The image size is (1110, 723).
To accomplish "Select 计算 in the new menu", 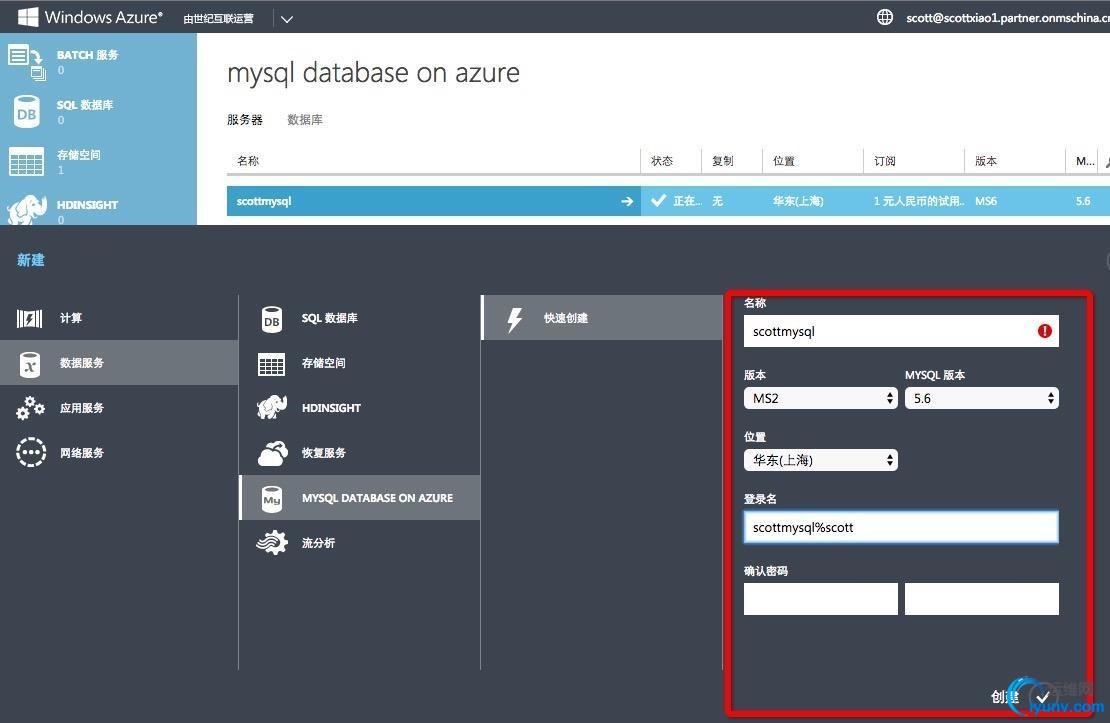I will pos(119,318).
